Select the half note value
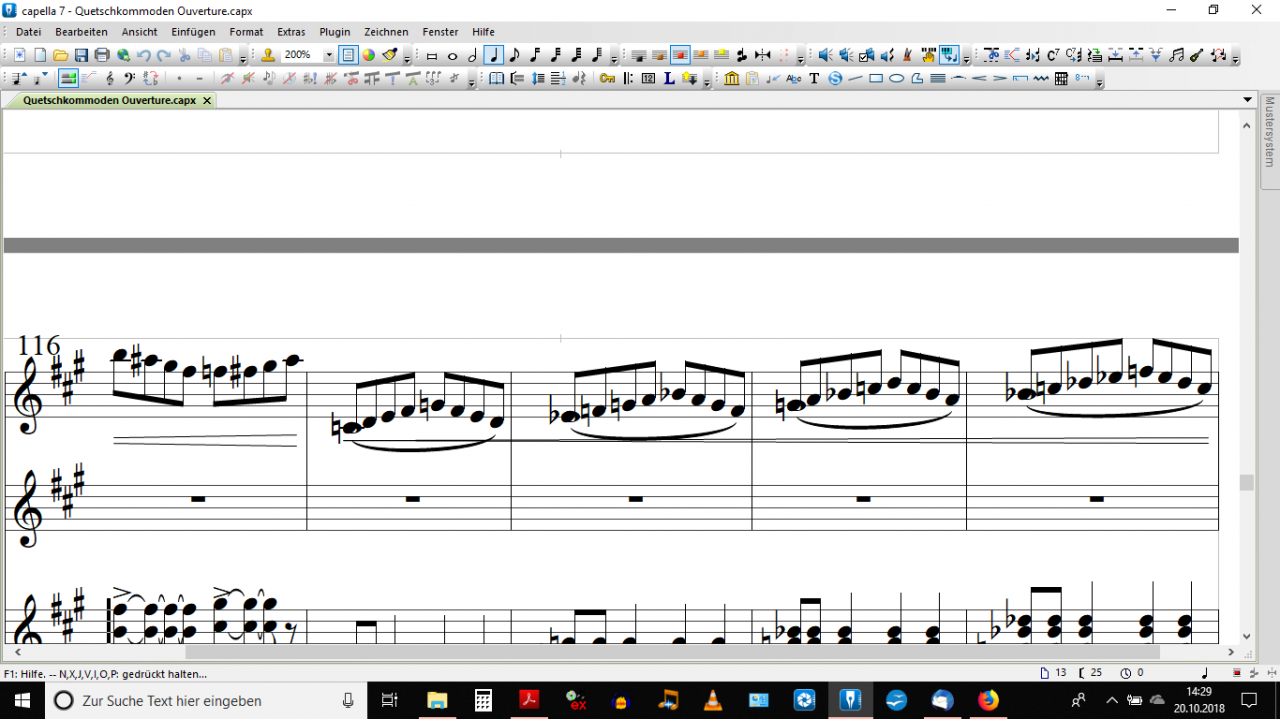Viewport: 1280px width, 719px height. coord(473,55)
